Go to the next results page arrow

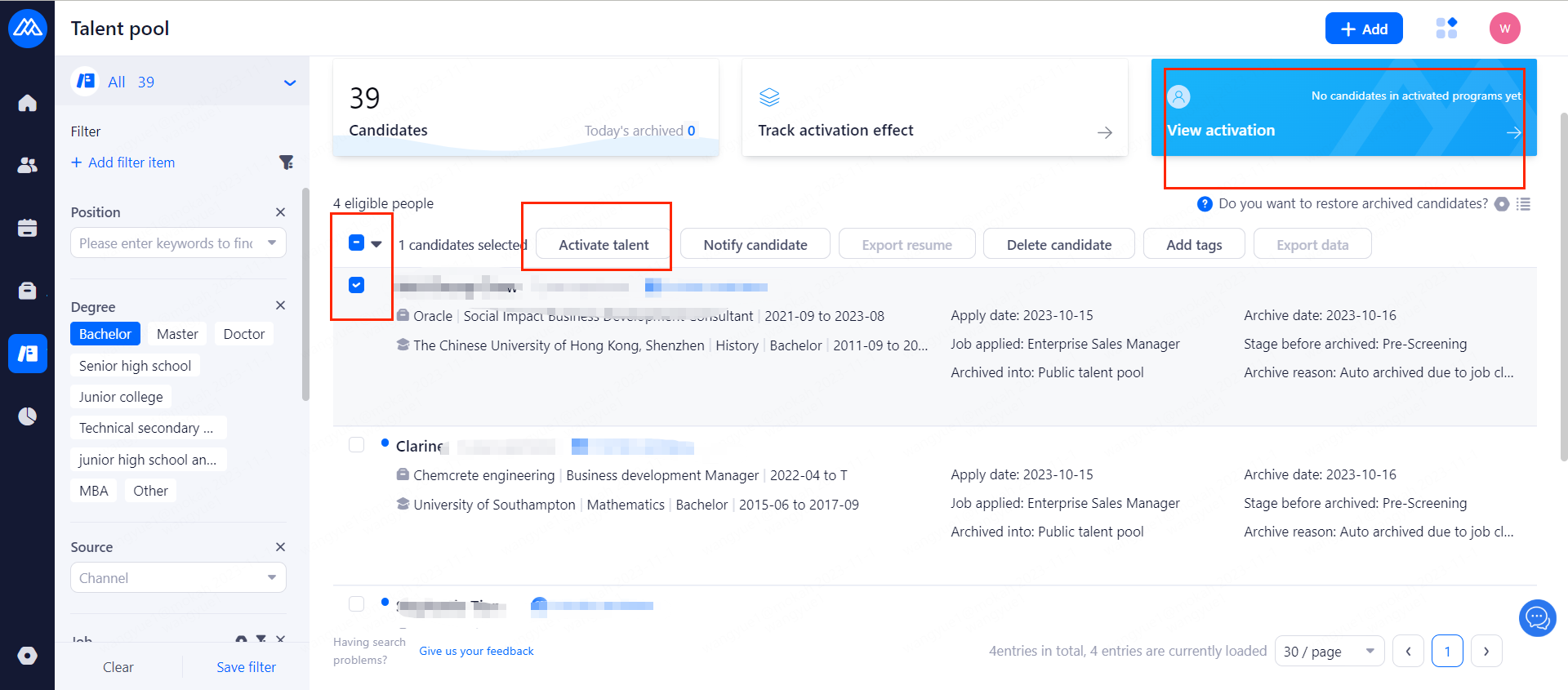(1486, 652)
